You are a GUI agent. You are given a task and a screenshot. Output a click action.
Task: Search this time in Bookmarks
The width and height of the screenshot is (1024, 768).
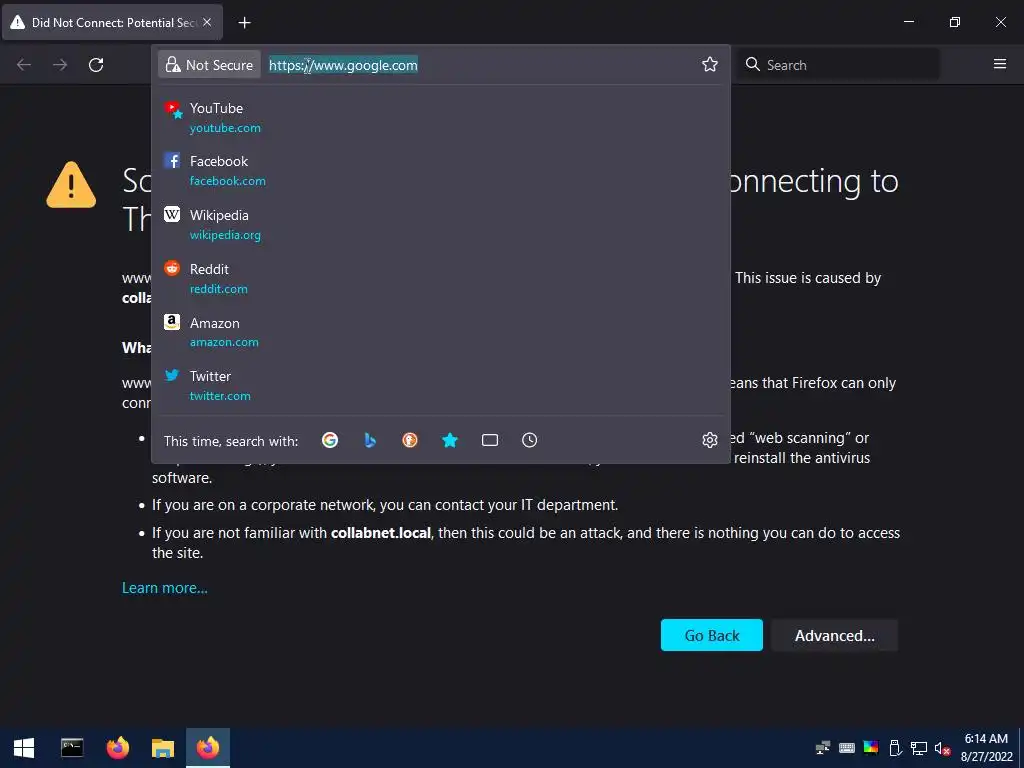point(449,440)
